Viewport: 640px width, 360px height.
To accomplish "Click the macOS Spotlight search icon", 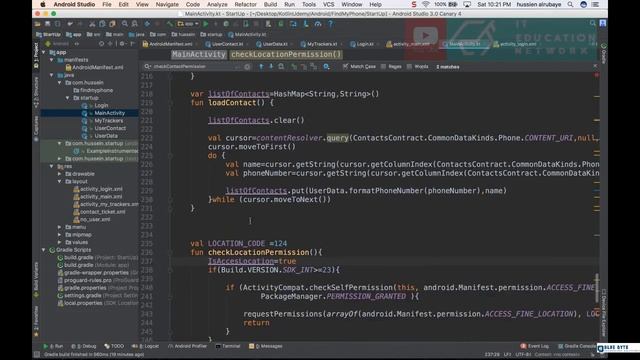I will (x=570, y=4).
